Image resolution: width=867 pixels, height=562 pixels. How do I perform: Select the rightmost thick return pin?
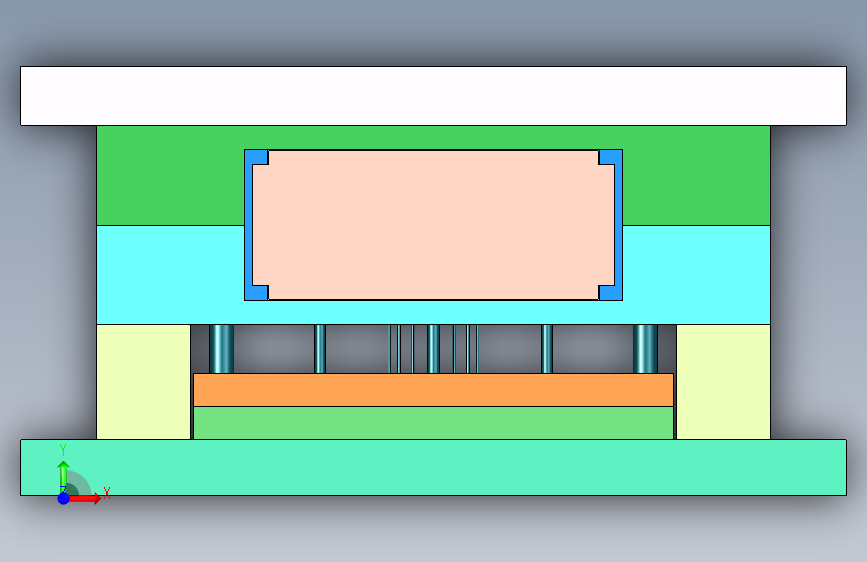pos(645,349)
